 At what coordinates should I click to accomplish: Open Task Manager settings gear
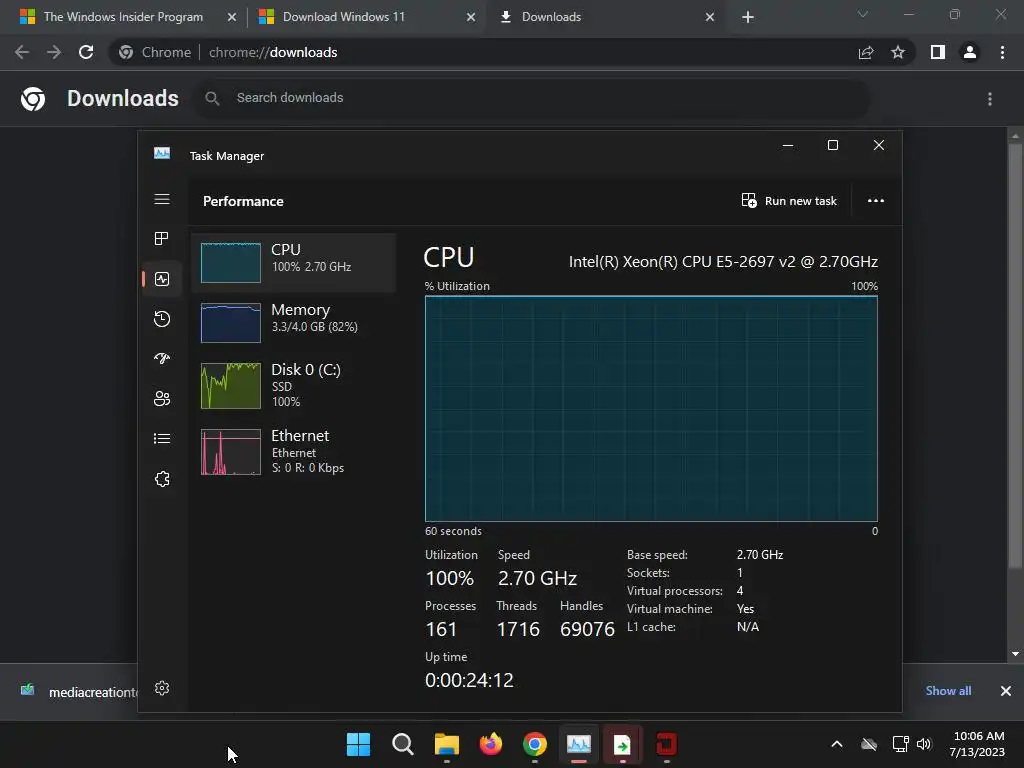click(x=162, y=688)
